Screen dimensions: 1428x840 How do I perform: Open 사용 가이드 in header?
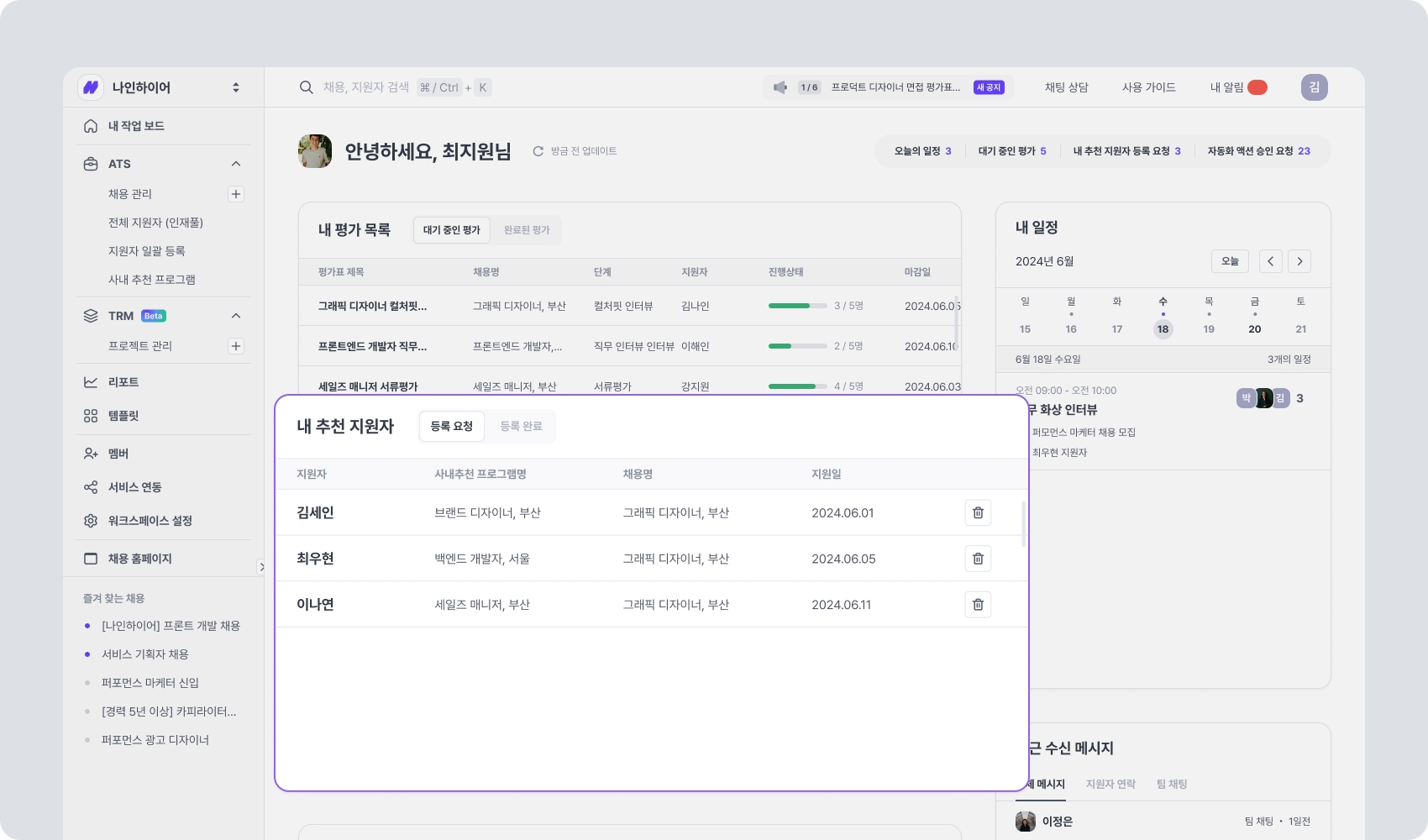point(1148,87)
